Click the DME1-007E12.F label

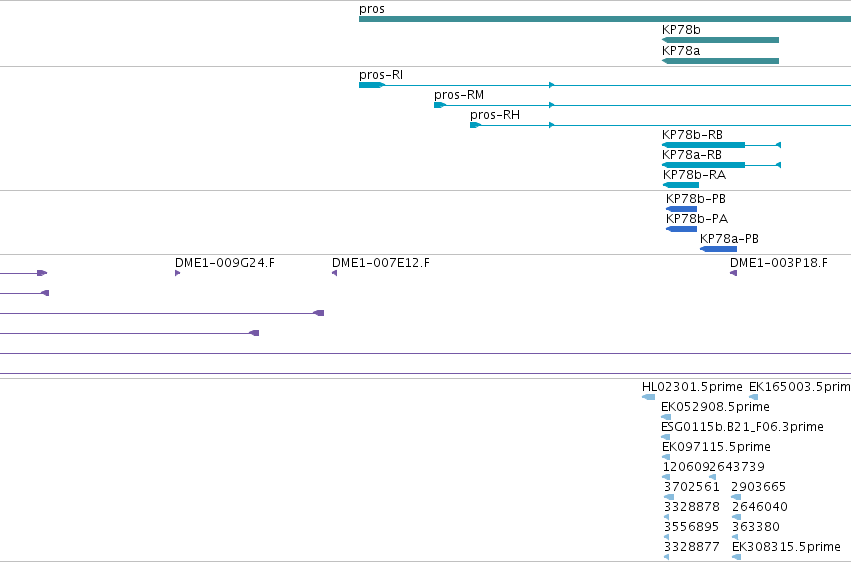pyautogui.click(x=380, y=263)
